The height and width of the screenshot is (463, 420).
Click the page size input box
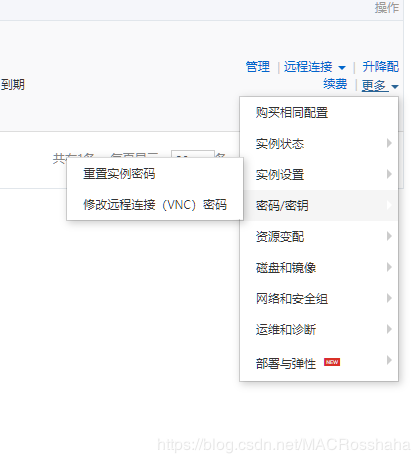coord(193,154)
